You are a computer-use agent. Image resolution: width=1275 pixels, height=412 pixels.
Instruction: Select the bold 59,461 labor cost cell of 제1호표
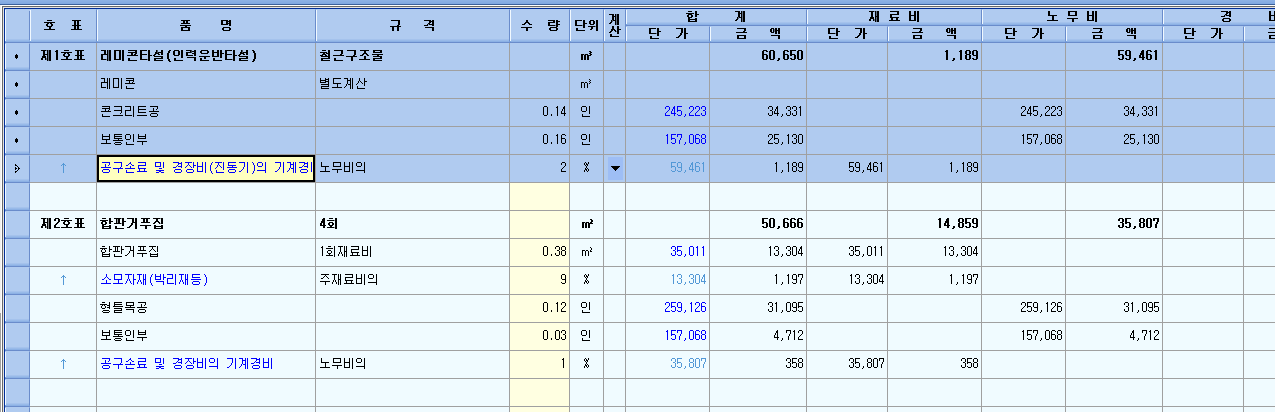[1114, 56]
